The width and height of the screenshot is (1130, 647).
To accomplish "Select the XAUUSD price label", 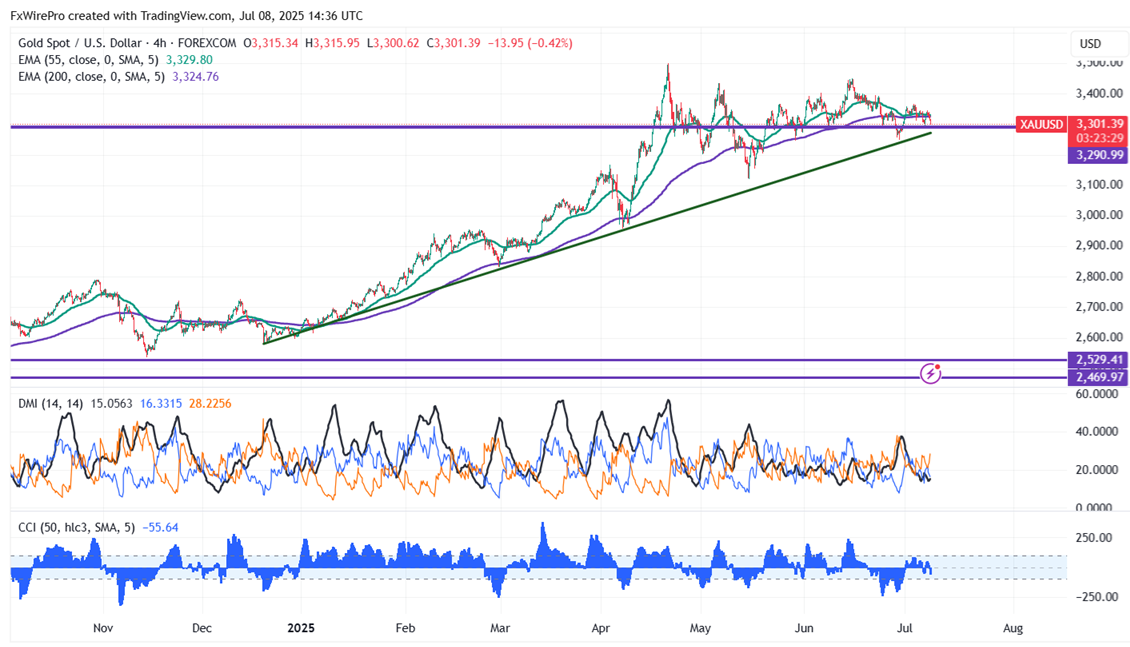I will coord(1041,125).
